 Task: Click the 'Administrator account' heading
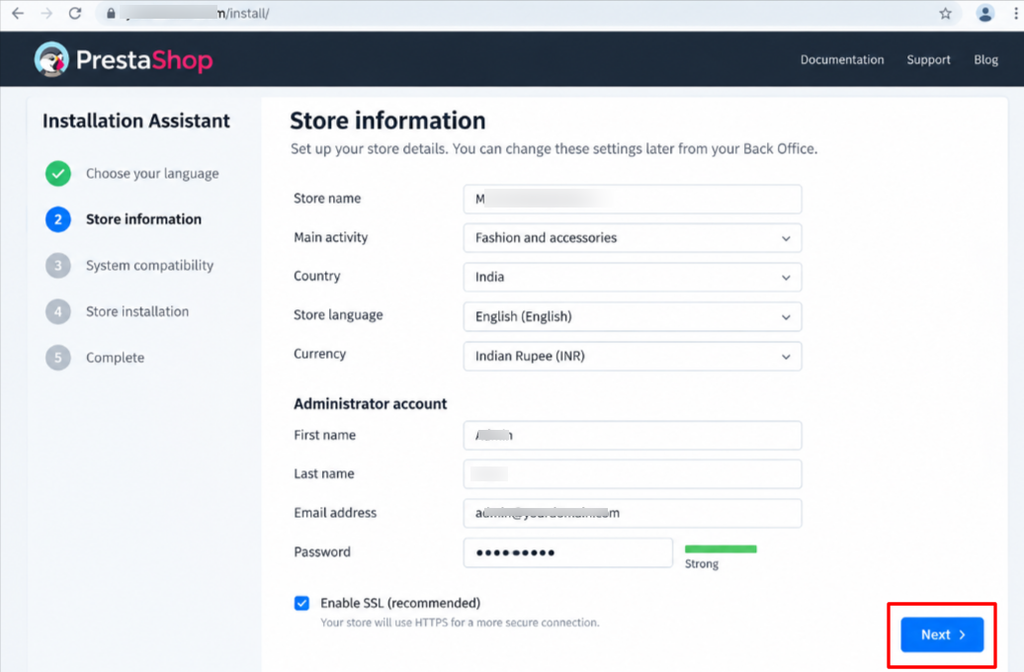pyautogui.click(x=370, y=404)
